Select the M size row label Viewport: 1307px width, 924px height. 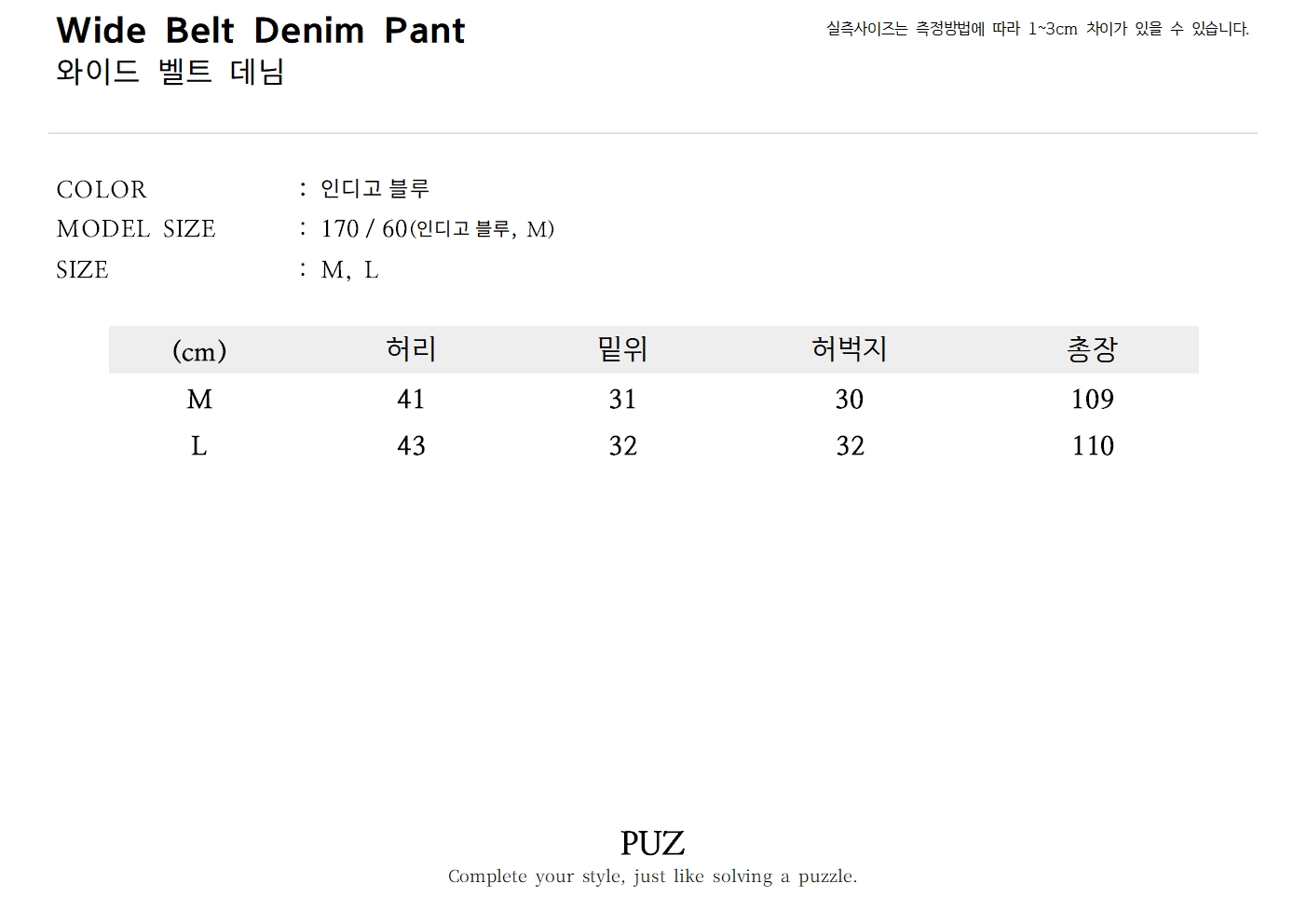coord(199,400)
